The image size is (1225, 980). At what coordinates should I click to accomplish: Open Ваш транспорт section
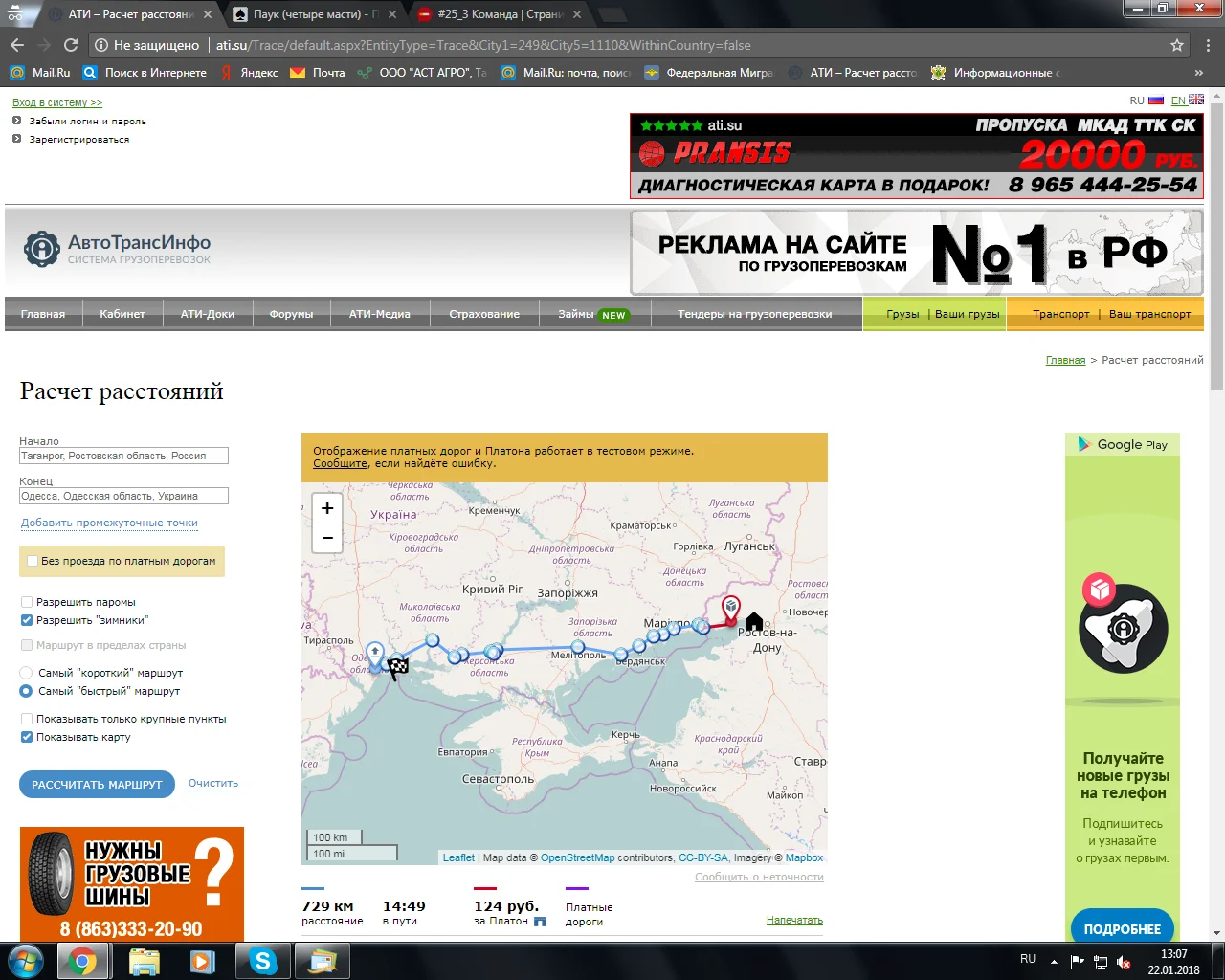1150,314
